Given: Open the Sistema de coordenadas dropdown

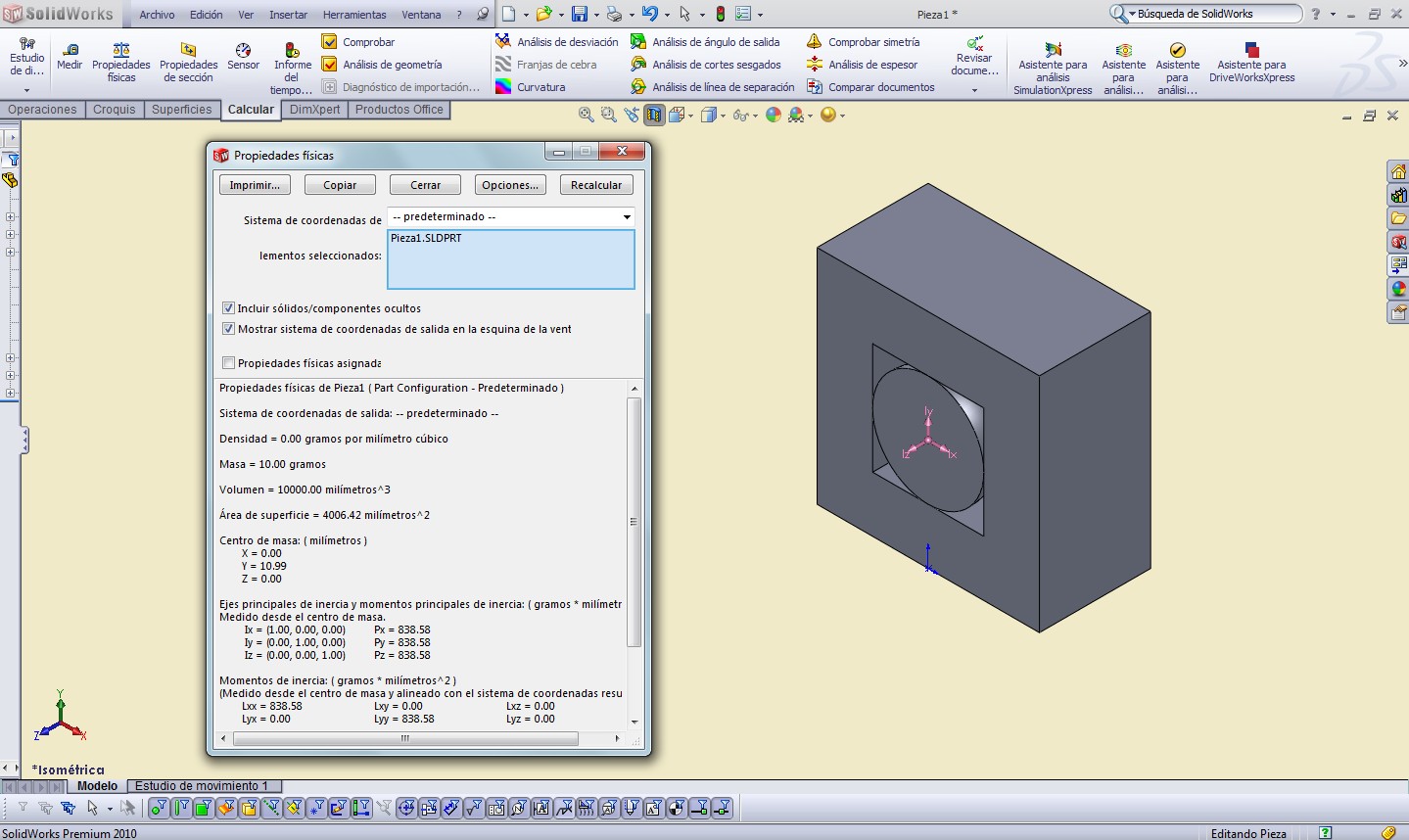Looking at the screenshot, I should click(x=511, y=216).
